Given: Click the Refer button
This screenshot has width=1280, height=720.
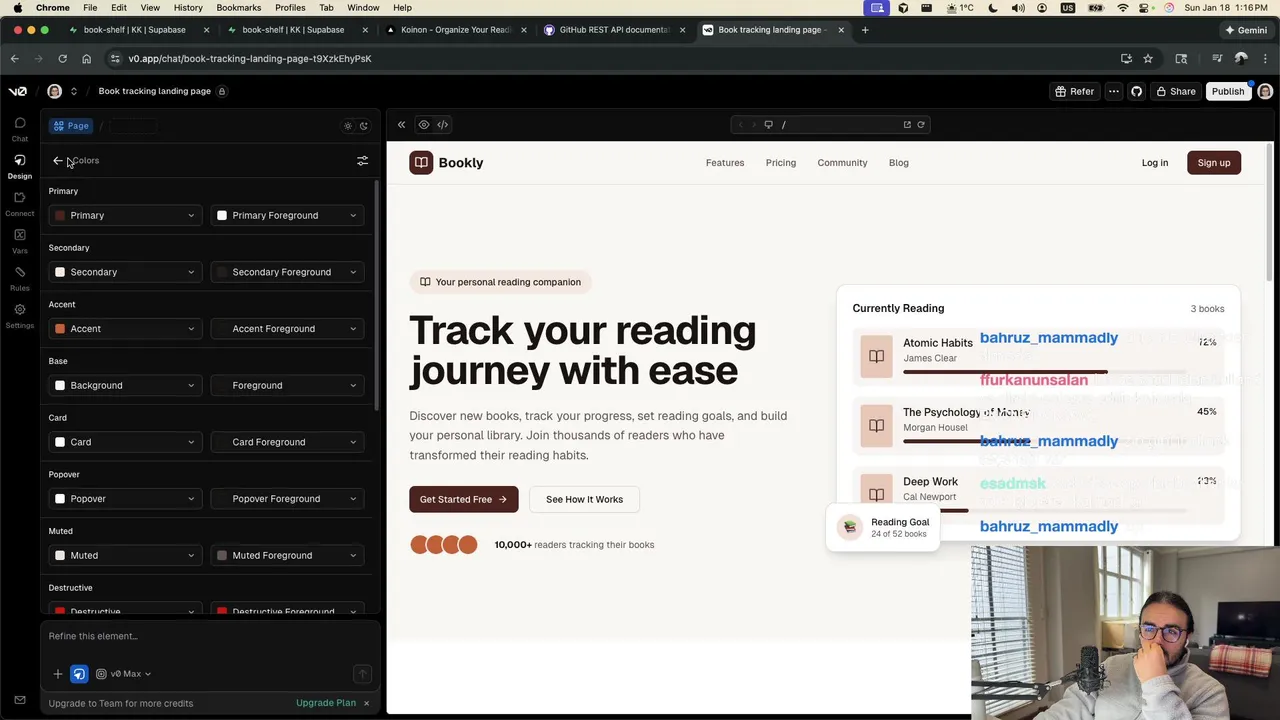Looking at the screenshot, I should click(1074, 91).
